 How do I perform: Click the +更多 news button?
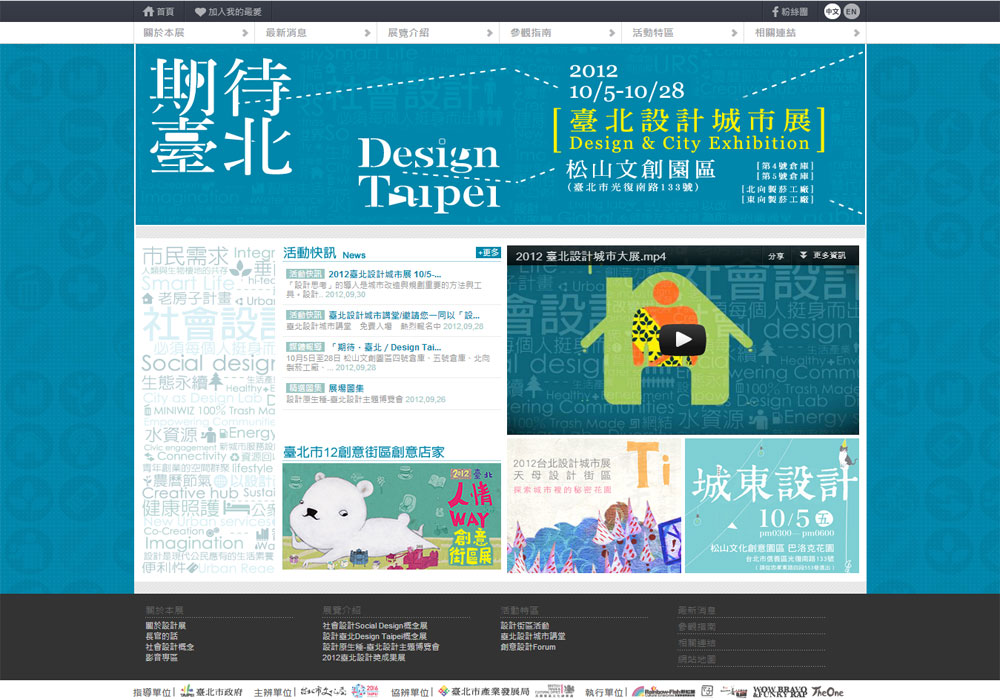click(489, 252)
